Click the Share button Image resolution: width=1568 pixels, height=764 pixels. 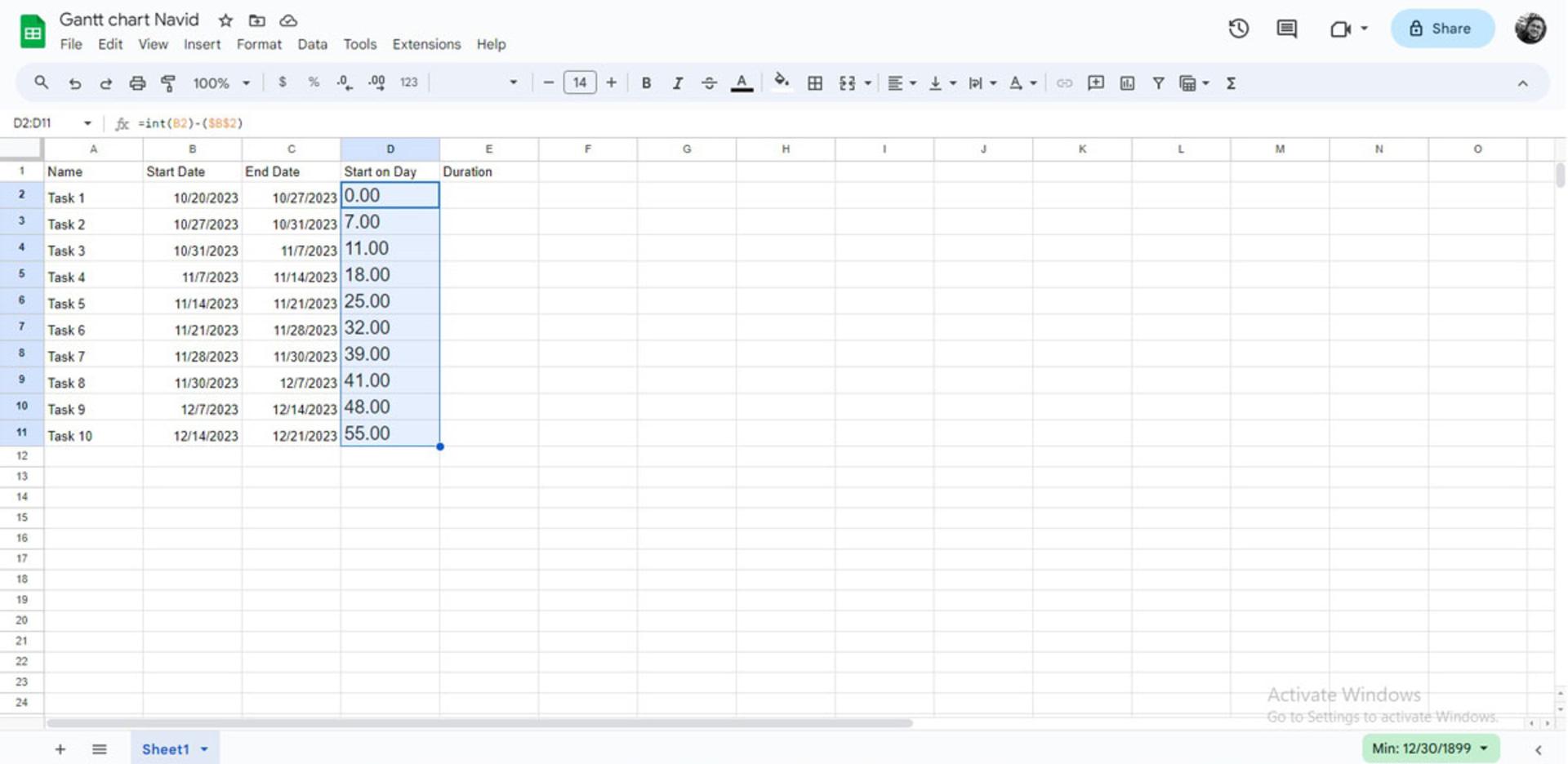(x=1442, y=29)
